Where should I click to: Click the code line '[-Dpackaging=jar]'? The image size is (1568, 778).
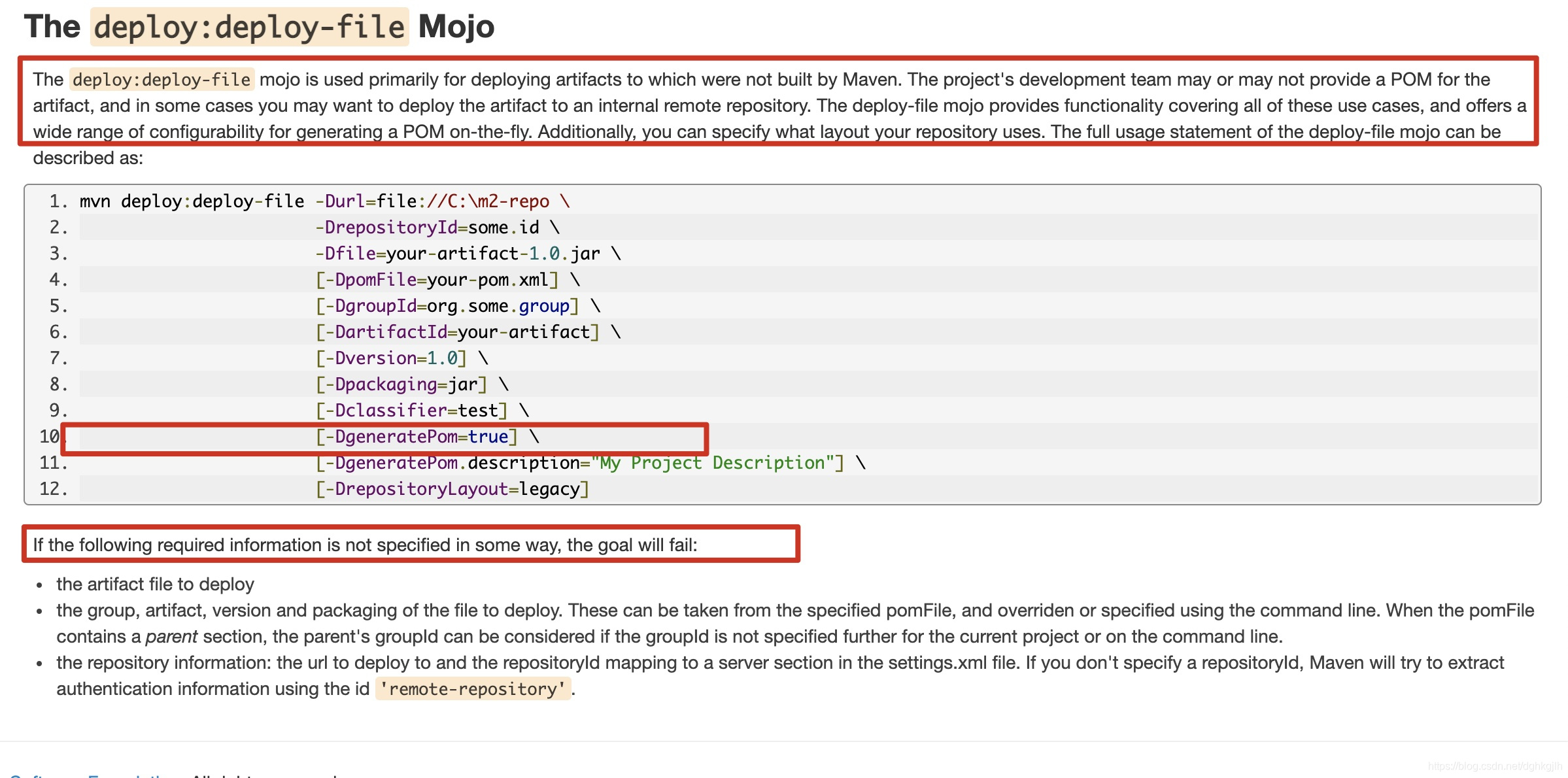click(x=411, y=384)
